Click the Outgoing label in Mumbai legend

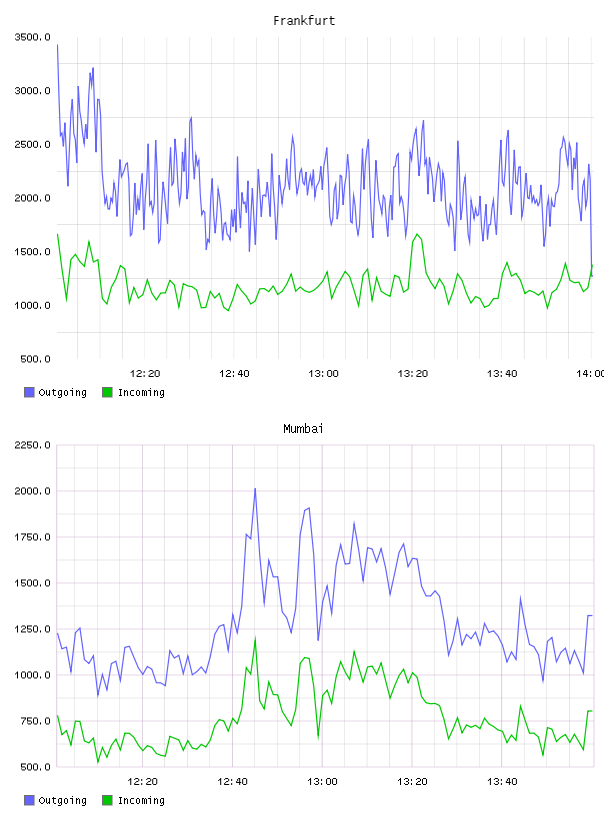62,801
